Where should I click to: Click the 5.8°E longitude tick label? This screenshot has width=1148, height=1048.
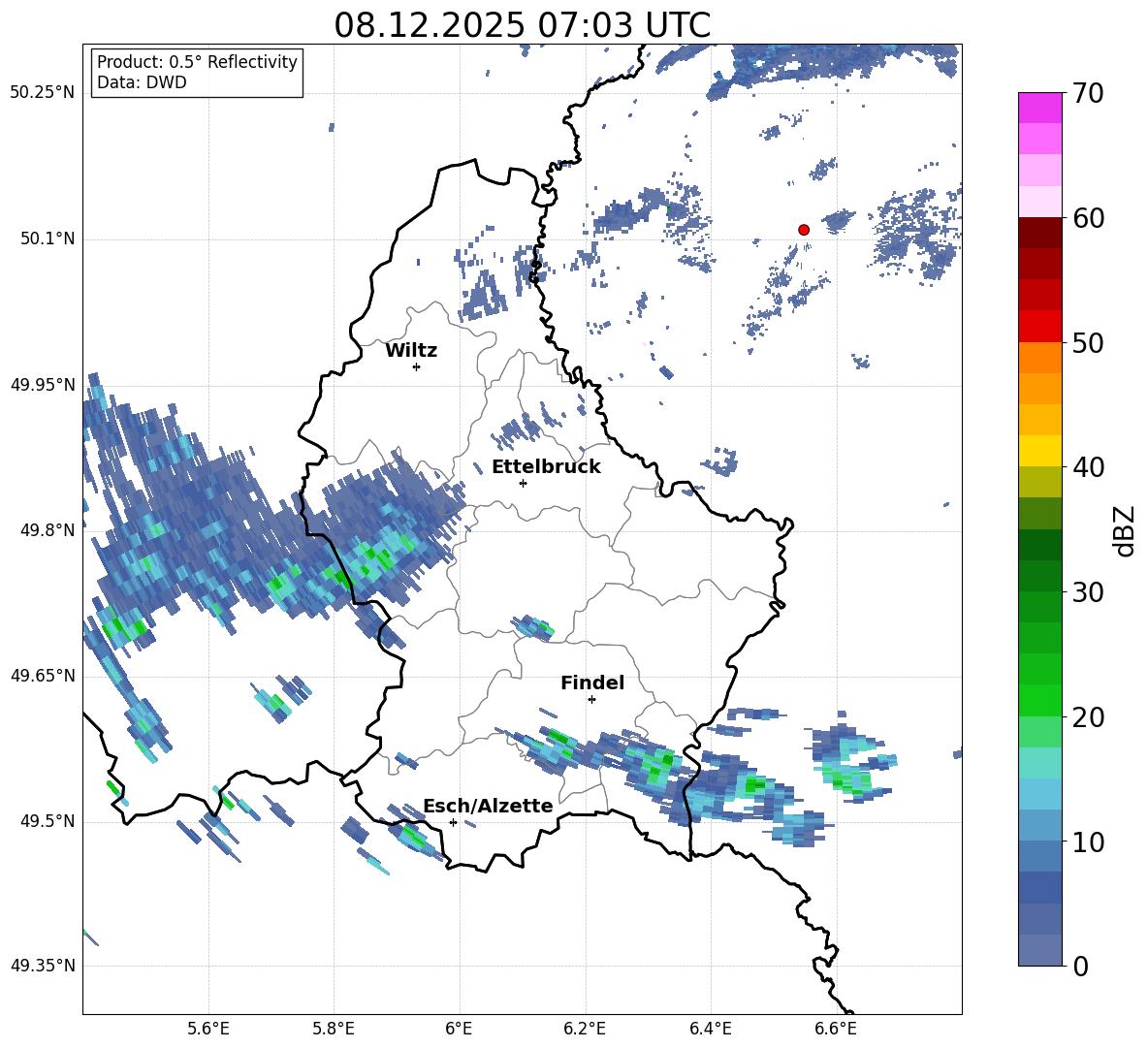[334, 1029]
